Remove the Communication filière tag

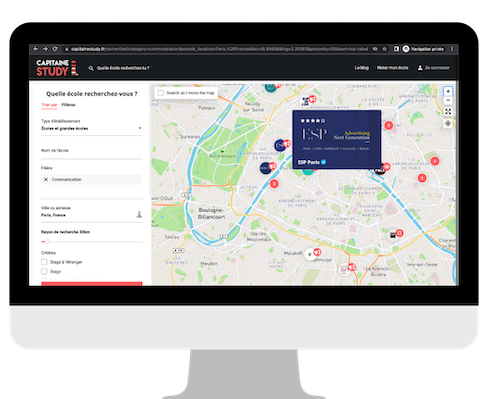click(x=46, y=179)
